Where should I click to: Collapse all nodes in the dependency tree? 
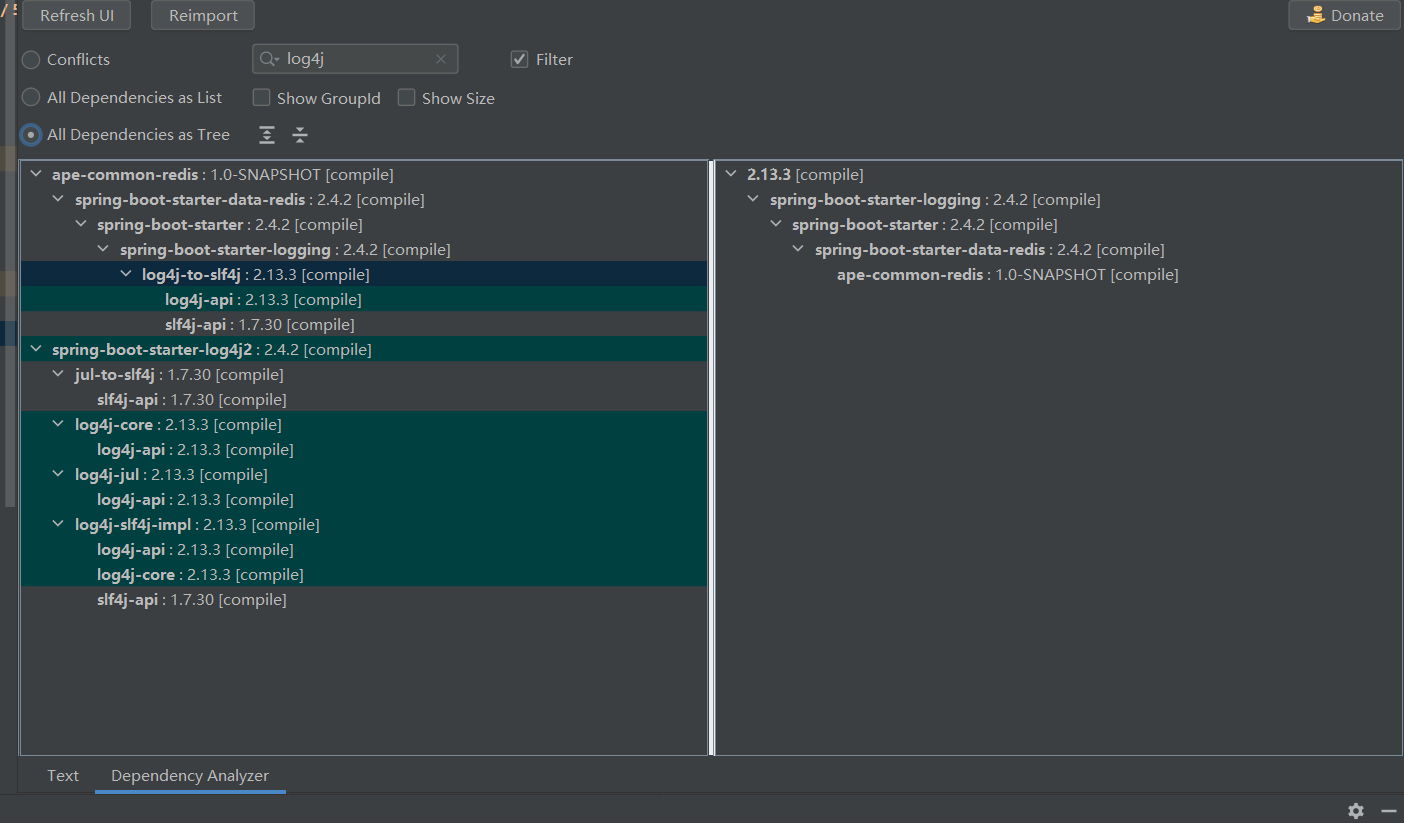[300, 135]
